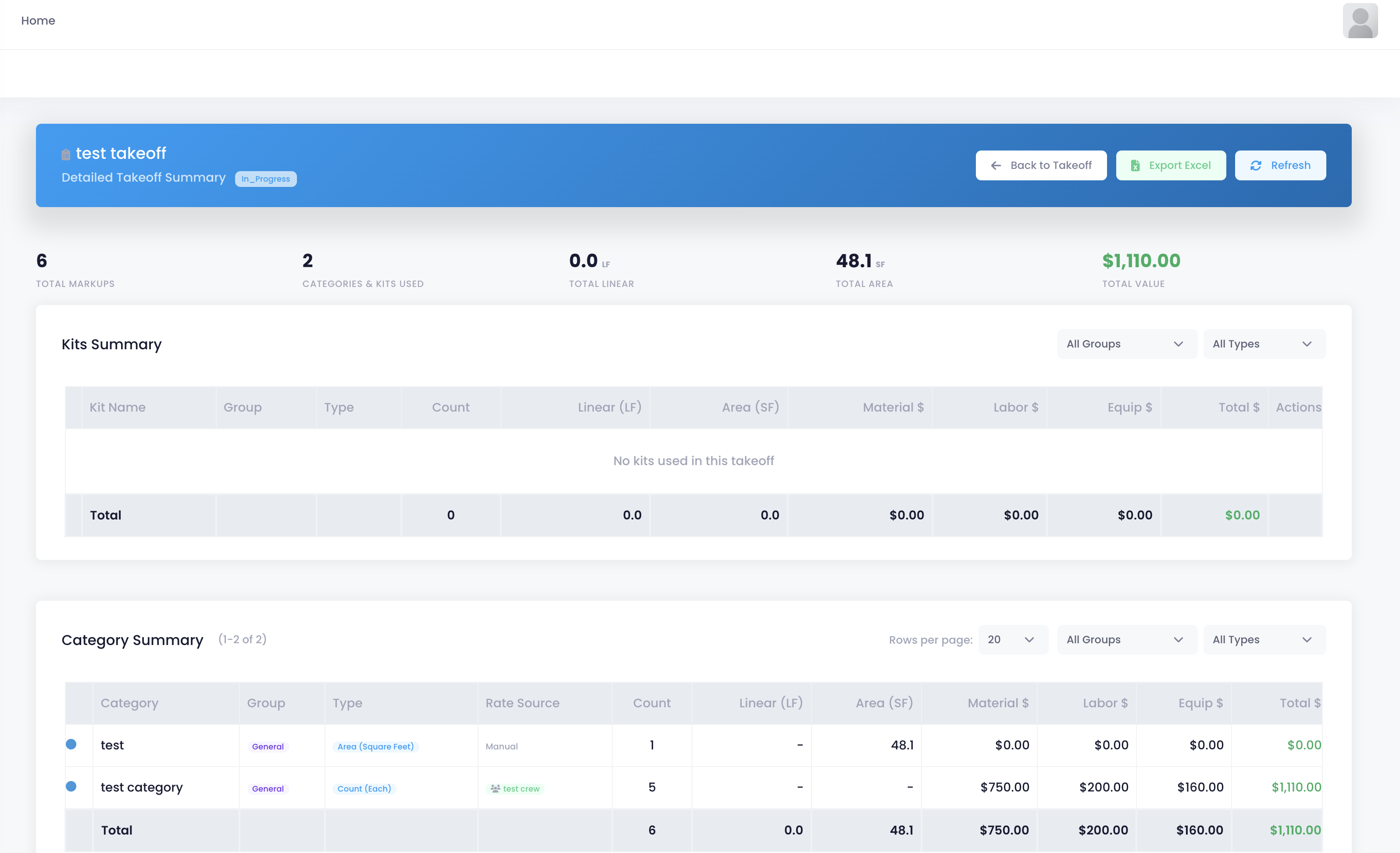Click the back arrow icon

(x=996, y=165)
